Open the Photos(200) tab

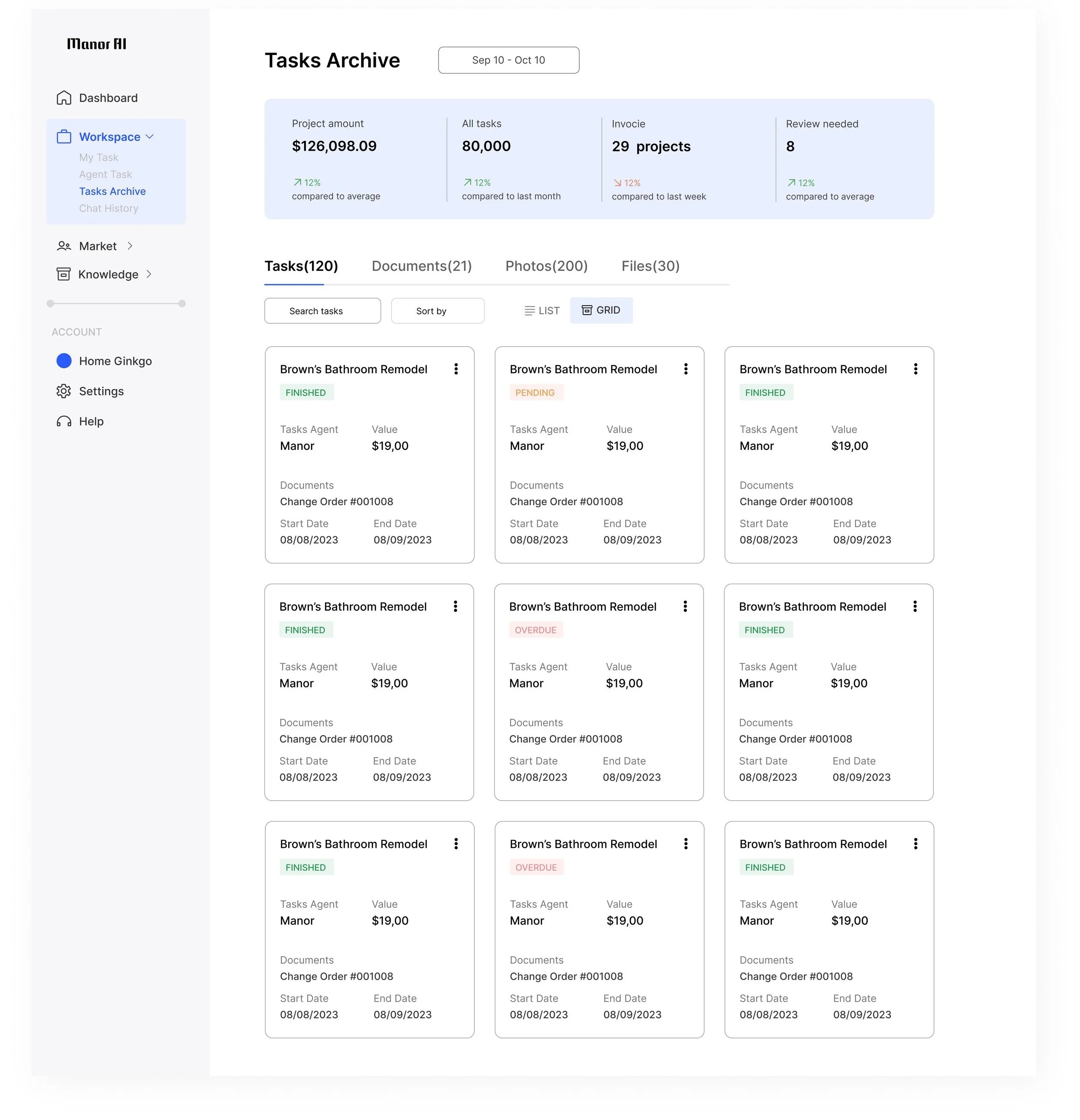[x=546, y=266]
